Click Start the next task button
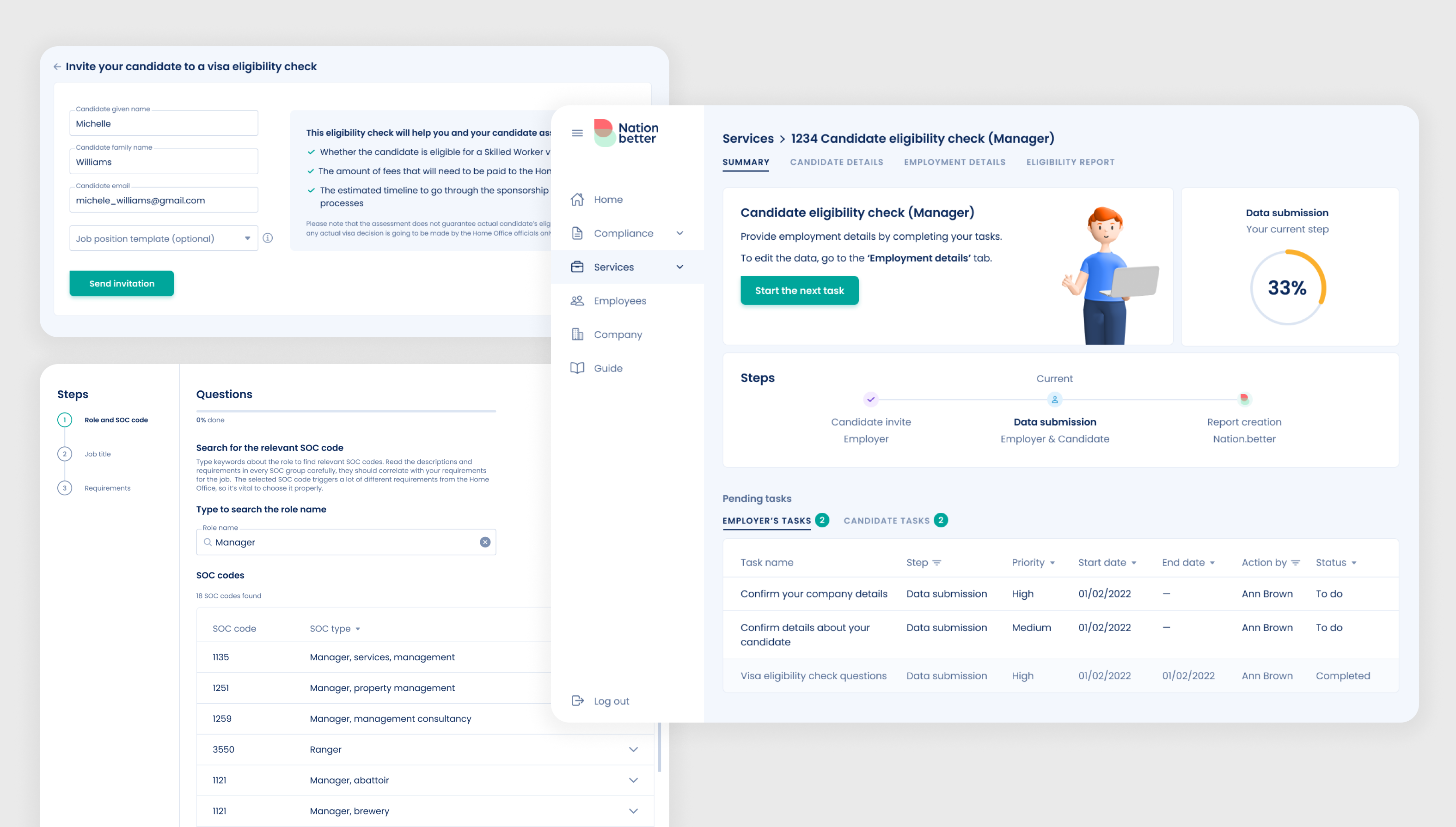This screenshot has height=827, width=1456. pos(799,290)
